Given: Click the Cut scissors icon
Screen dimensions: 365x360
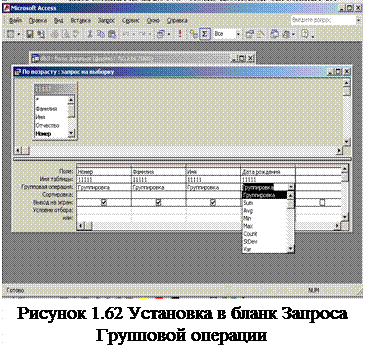Looking at the screenshot, I should click(x=90, y=34).
